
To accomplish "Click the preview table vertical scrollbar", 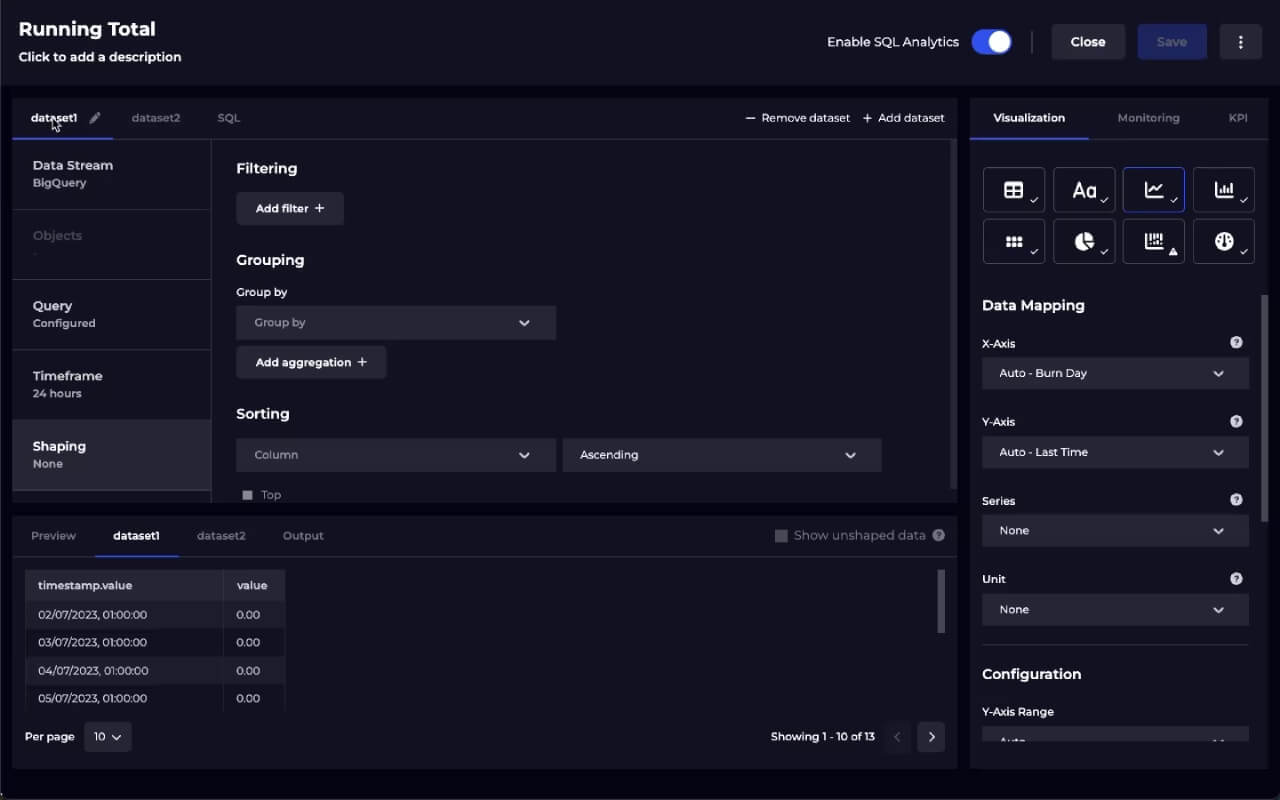I will click(941, 601).
